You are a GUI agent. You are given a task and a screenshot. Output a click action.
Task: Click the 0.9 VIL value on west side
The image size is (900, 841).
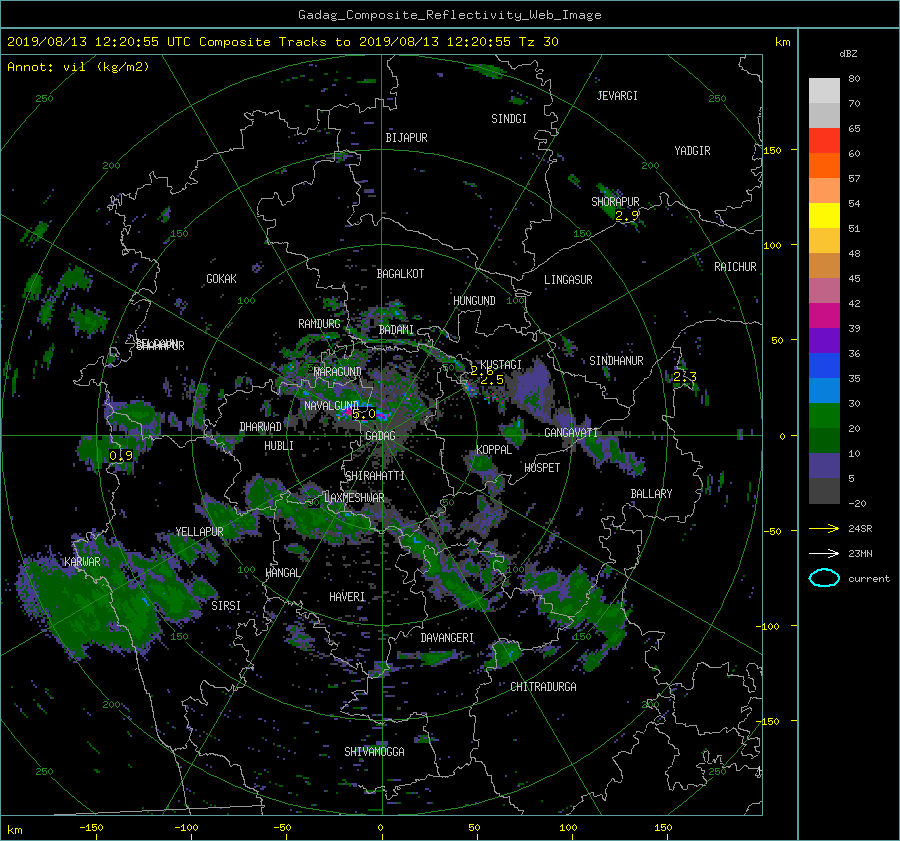tap(121, 456)
